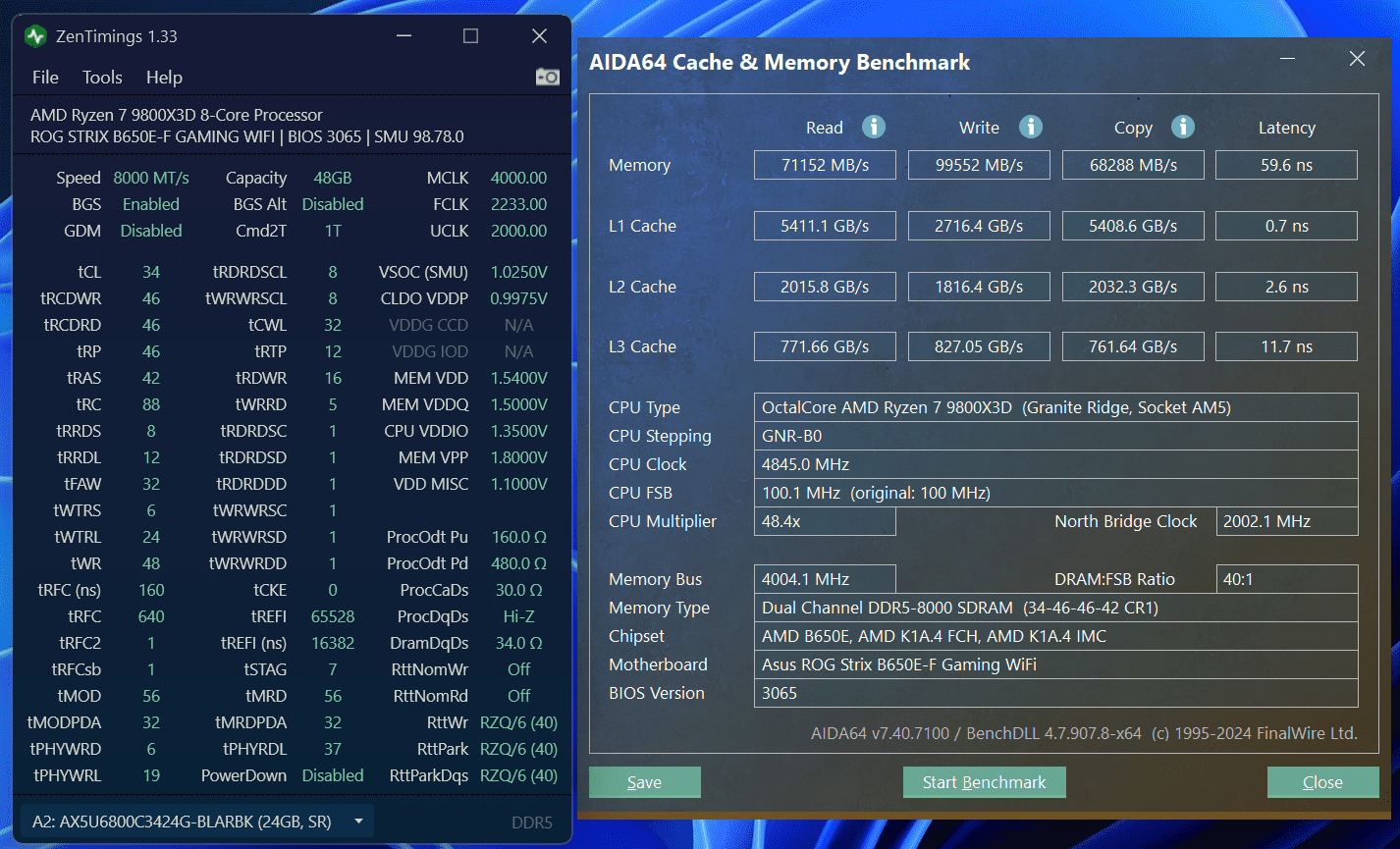Click the Speed value 8000 MT/s
Image resolution: width=1400 pixels, height=849 pixels.
click(151, 178)
